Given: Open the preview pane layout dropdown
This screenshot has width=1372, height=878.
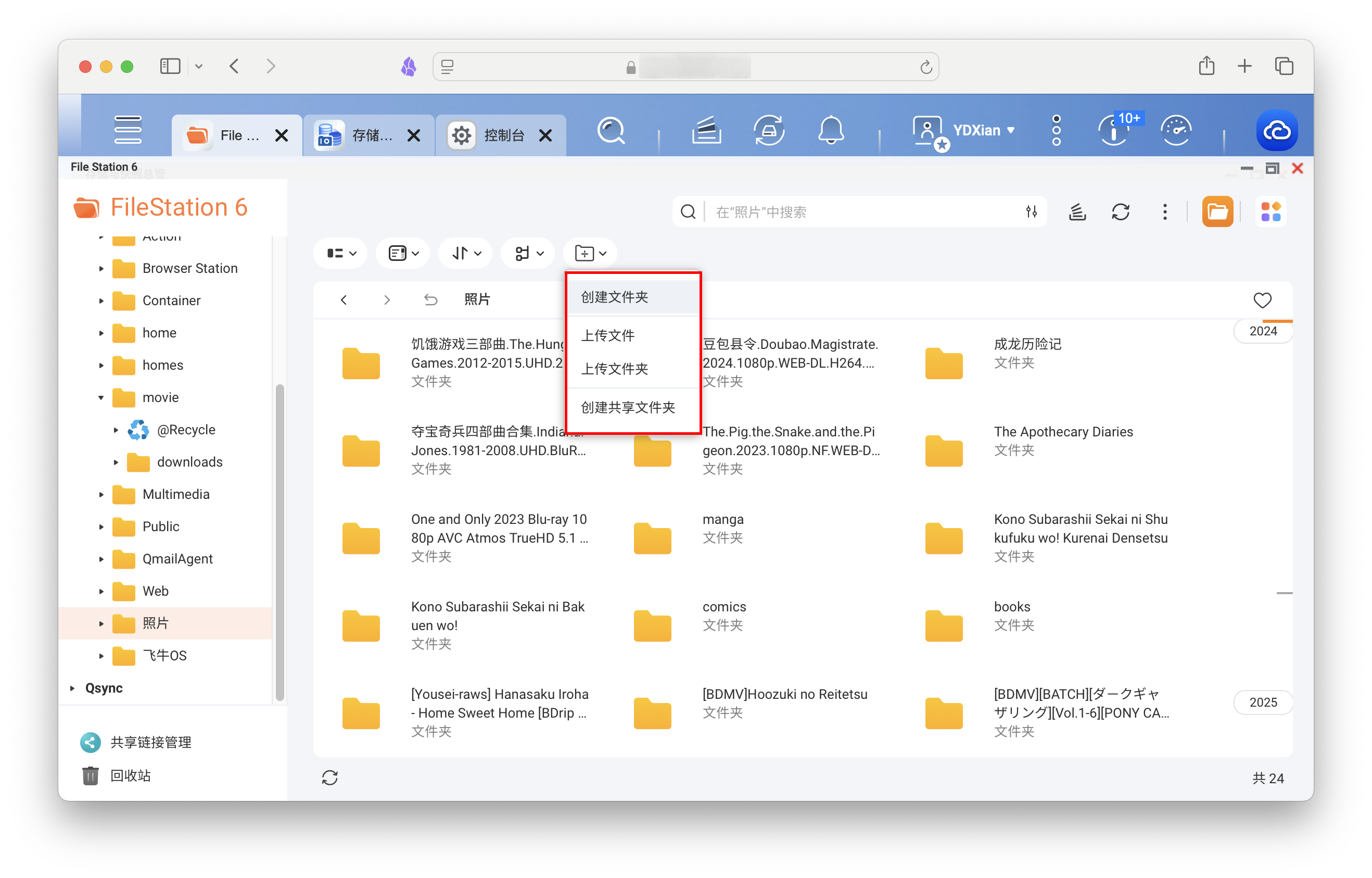Looking at the screenshot, I should coord(403,253).
